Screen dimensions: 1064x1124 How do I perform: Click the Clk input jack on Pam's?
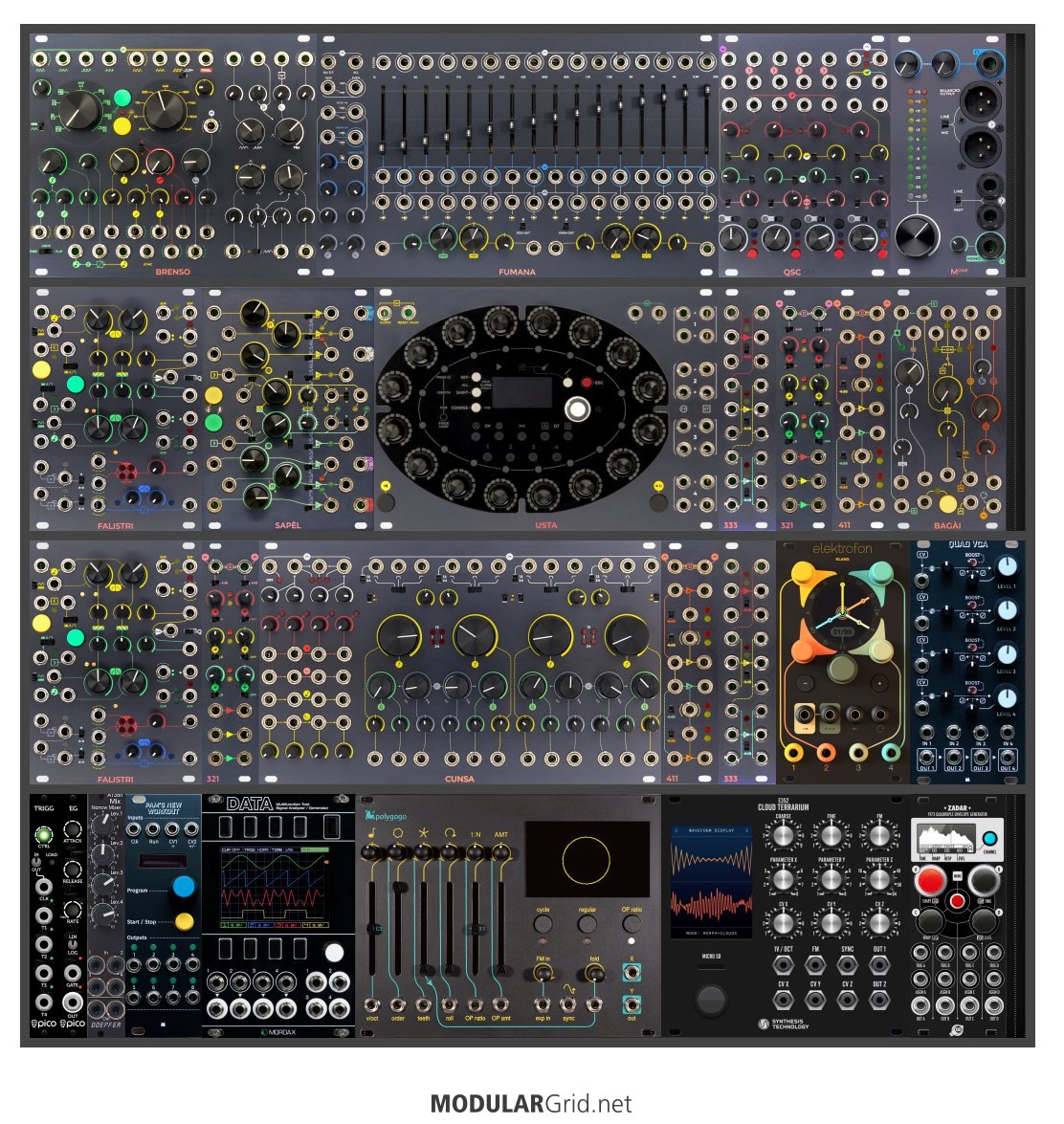point(134,829)
